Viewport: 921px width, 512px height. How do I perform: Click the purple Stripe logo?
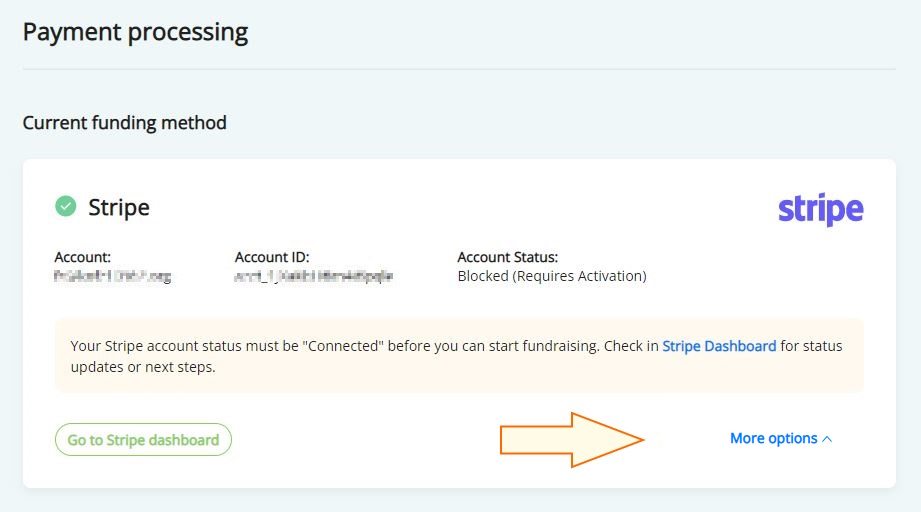(821, 209)
